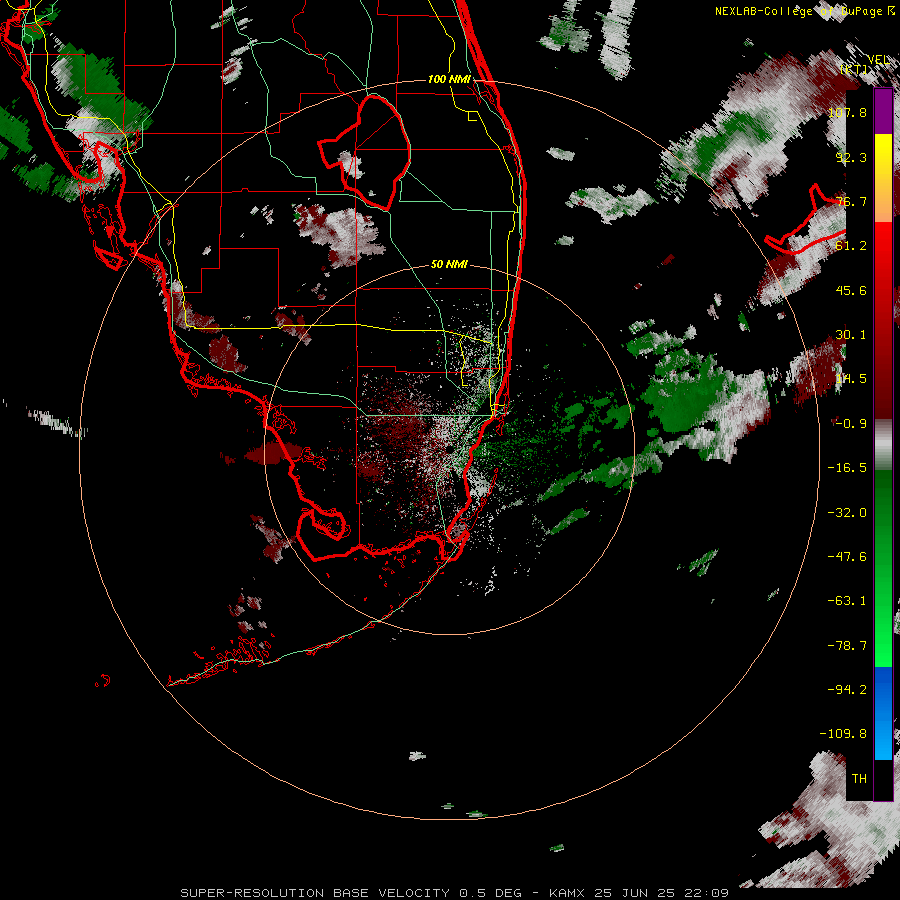The height and width of the screenshot is (900, 900).
Task: Click the -78.7 value on velocity scale
Action: tap(847, 646)
